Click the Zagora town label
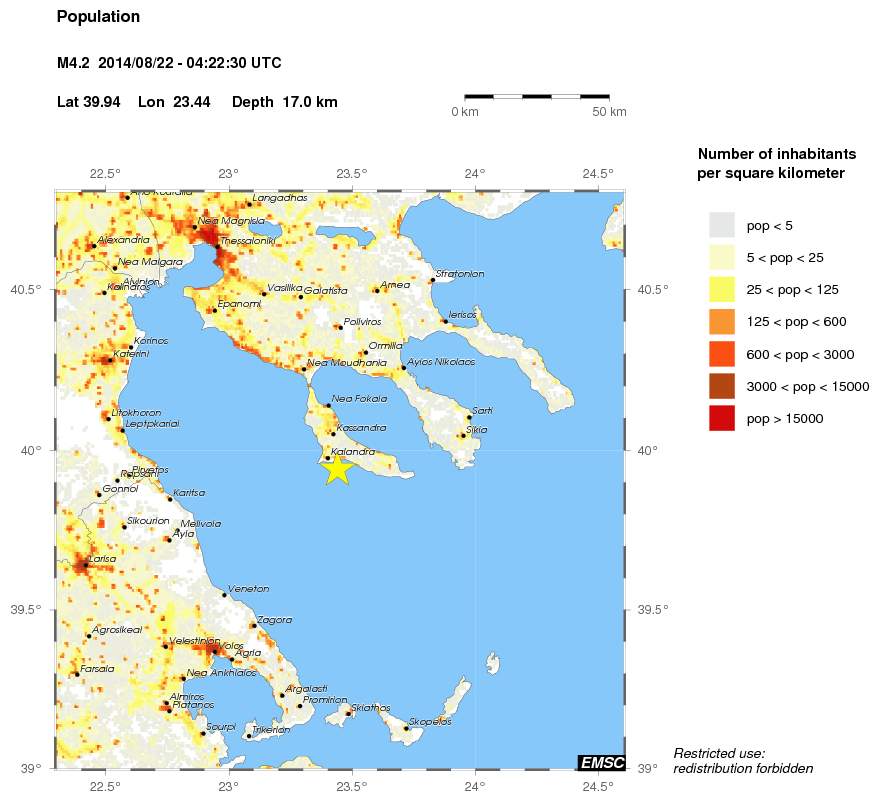The width and height of the screenshot is (879, 801). pos(275,620)
